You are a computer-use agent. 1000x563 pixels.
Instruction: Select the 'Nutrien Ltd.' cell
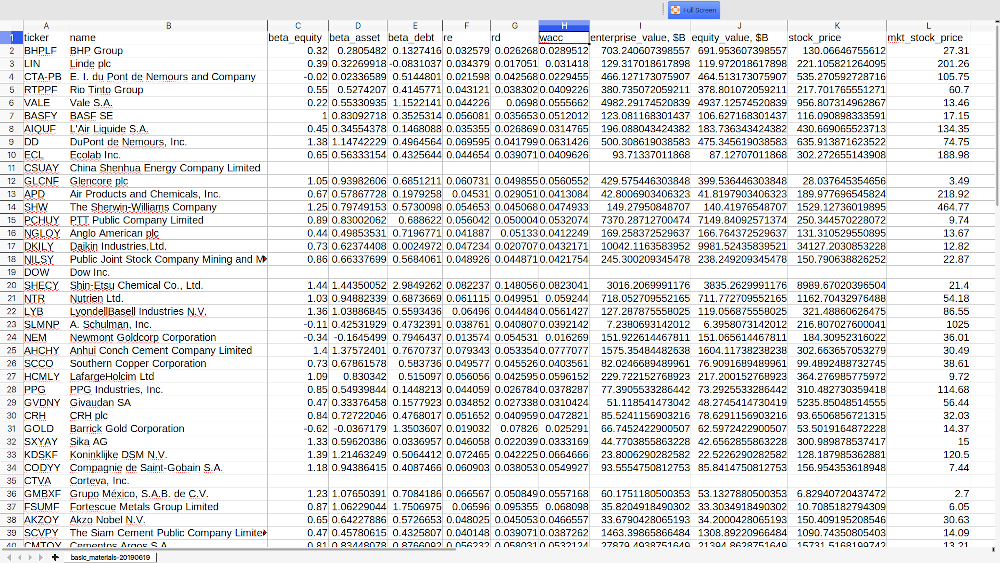[168, 298]
